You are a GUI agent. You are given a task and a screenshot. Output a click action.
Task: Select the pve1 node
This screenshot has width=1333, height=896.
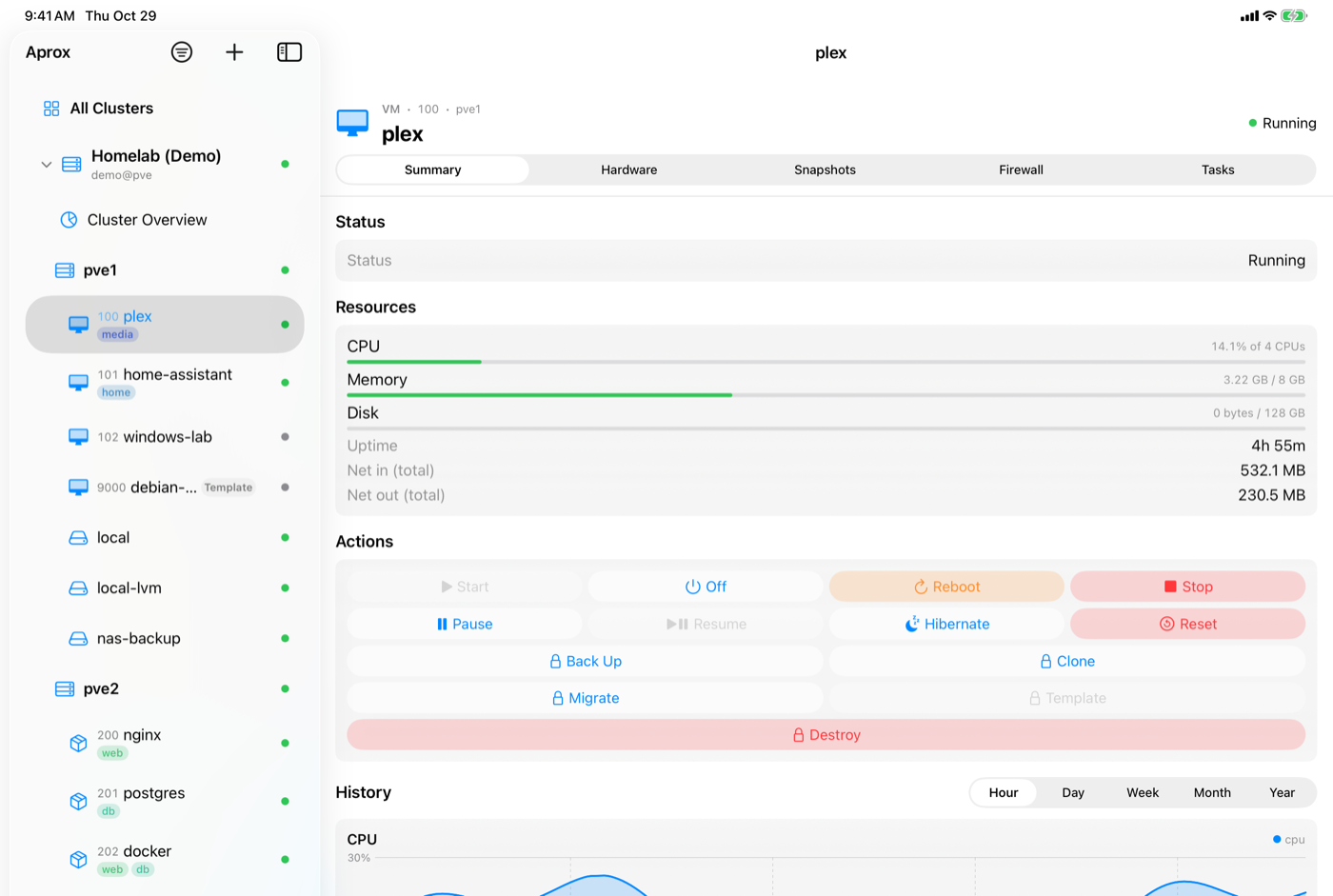coord(165,270)
